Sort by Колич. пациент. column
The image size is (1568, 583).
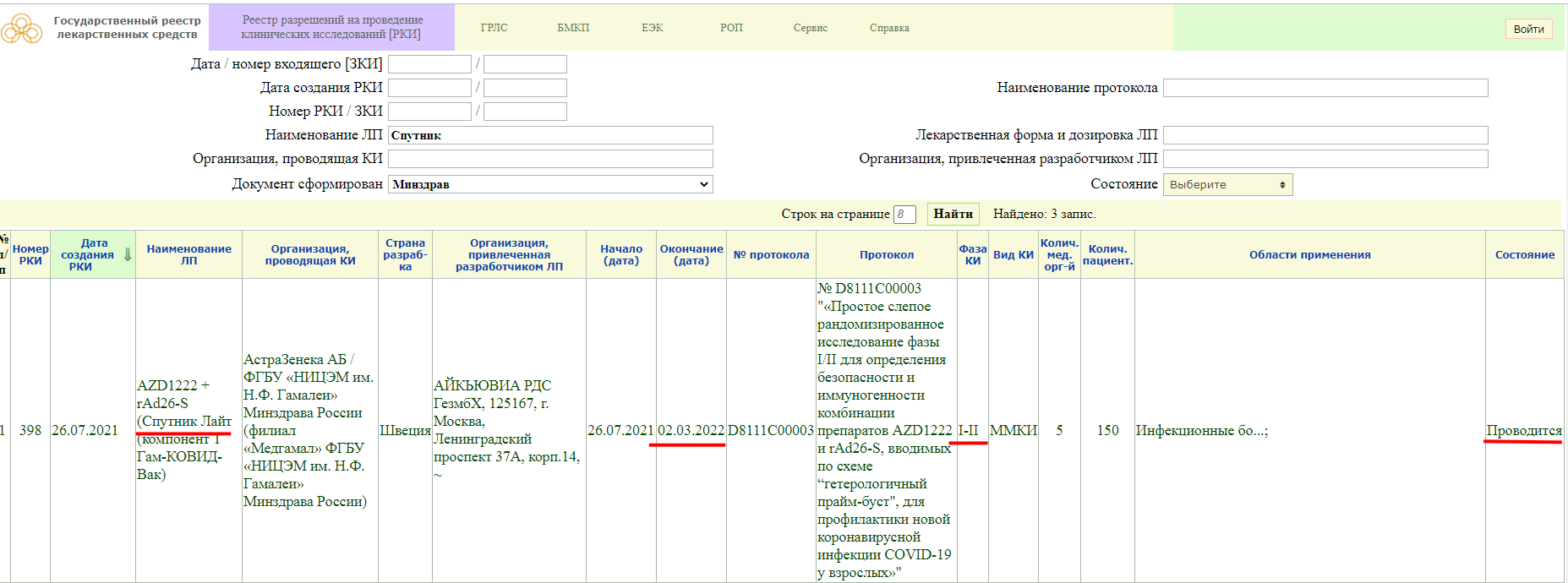pyautogui.click(x=1107, y=254)
